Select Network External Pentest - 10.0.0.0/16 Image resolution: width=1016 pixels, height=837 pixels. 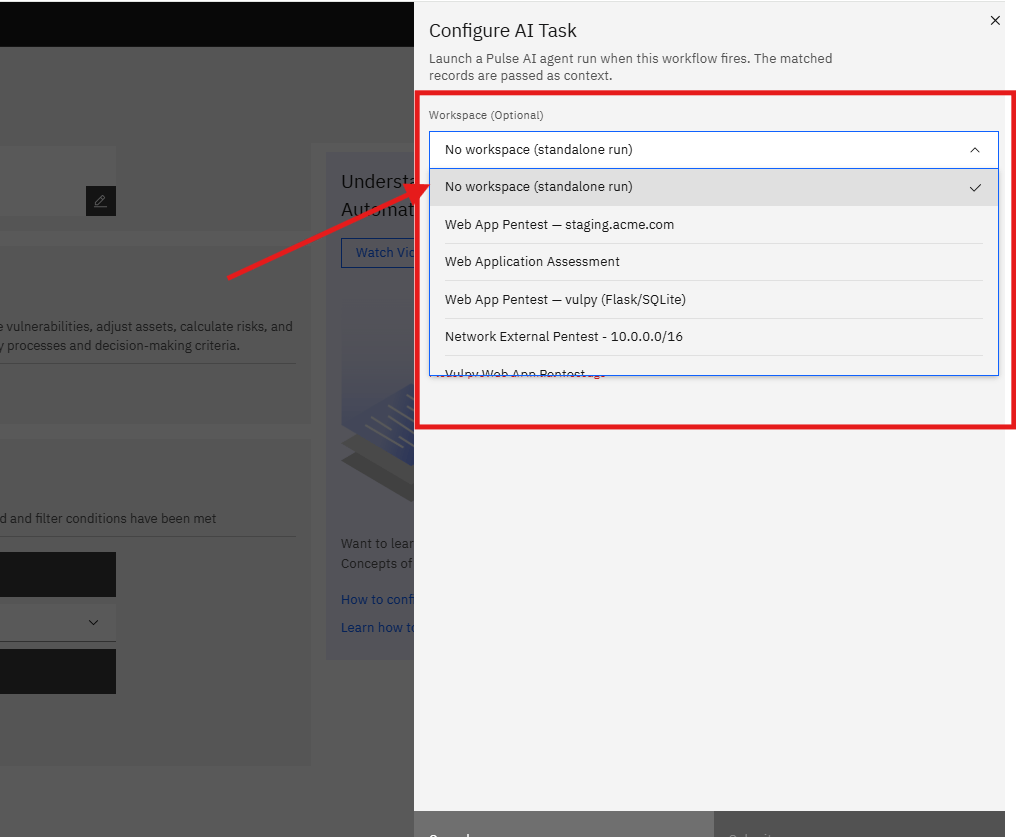click(713, 337)
